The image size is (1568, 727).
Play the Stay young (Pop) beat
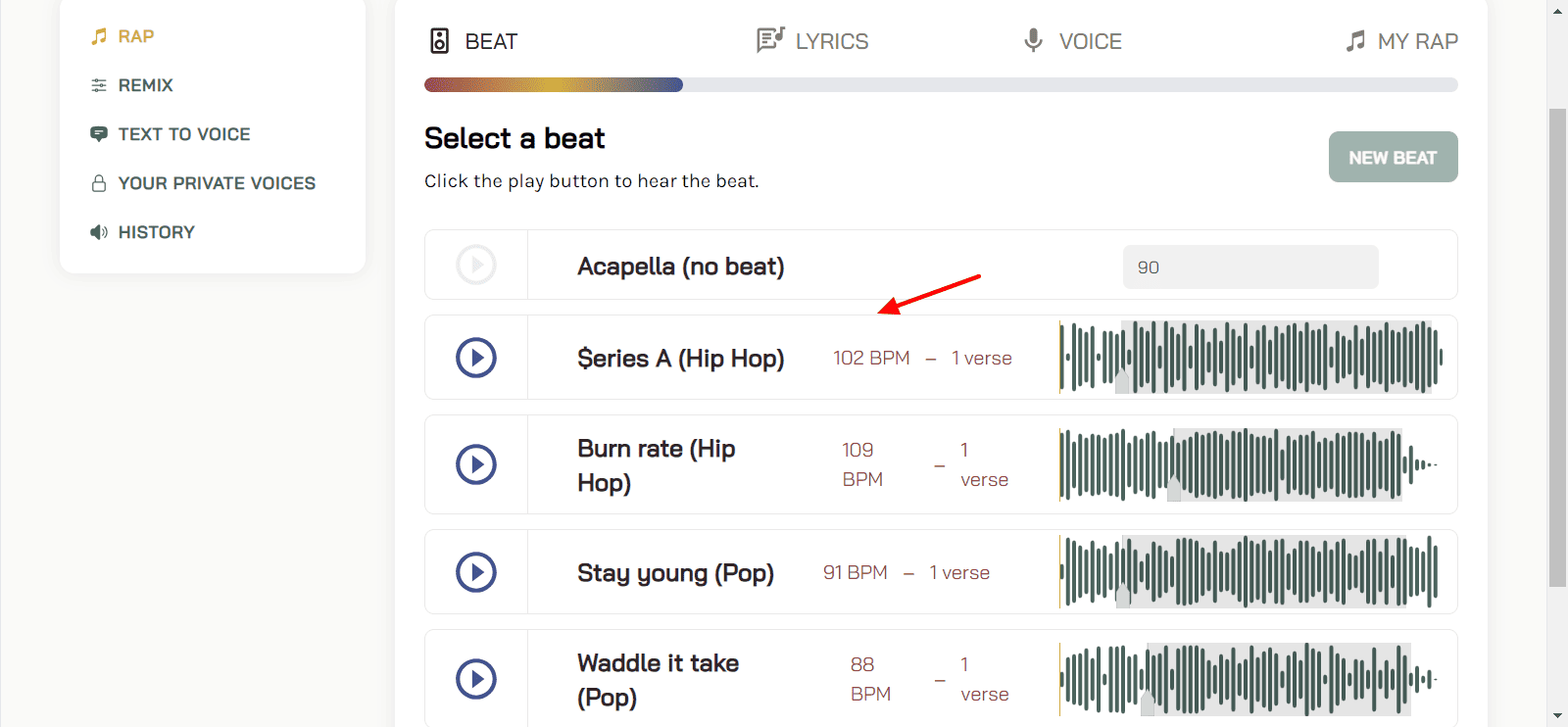[476, 572]
